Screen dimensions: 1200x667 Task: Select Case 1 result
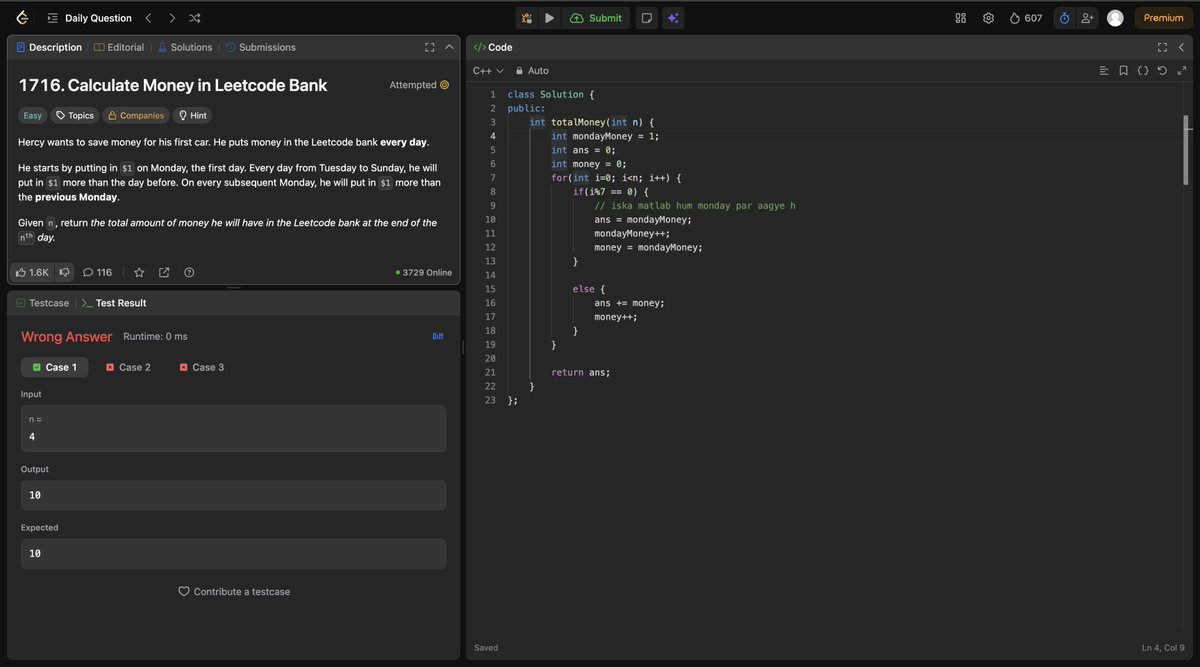click(55, 367)
